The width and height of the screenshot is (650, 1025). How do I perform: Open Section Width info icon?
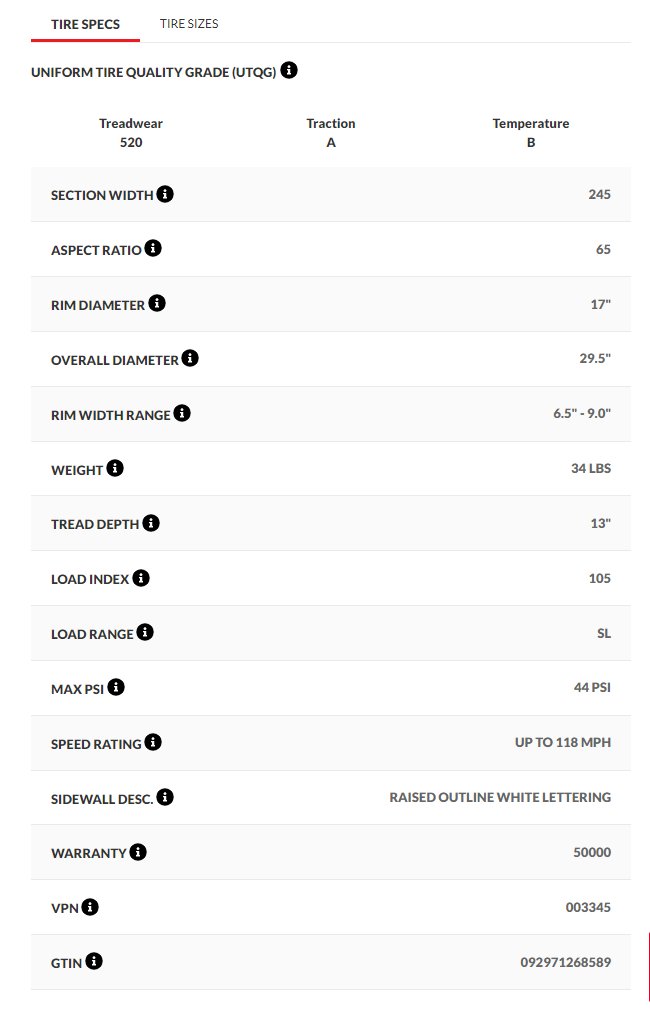(x=165, y=193)
